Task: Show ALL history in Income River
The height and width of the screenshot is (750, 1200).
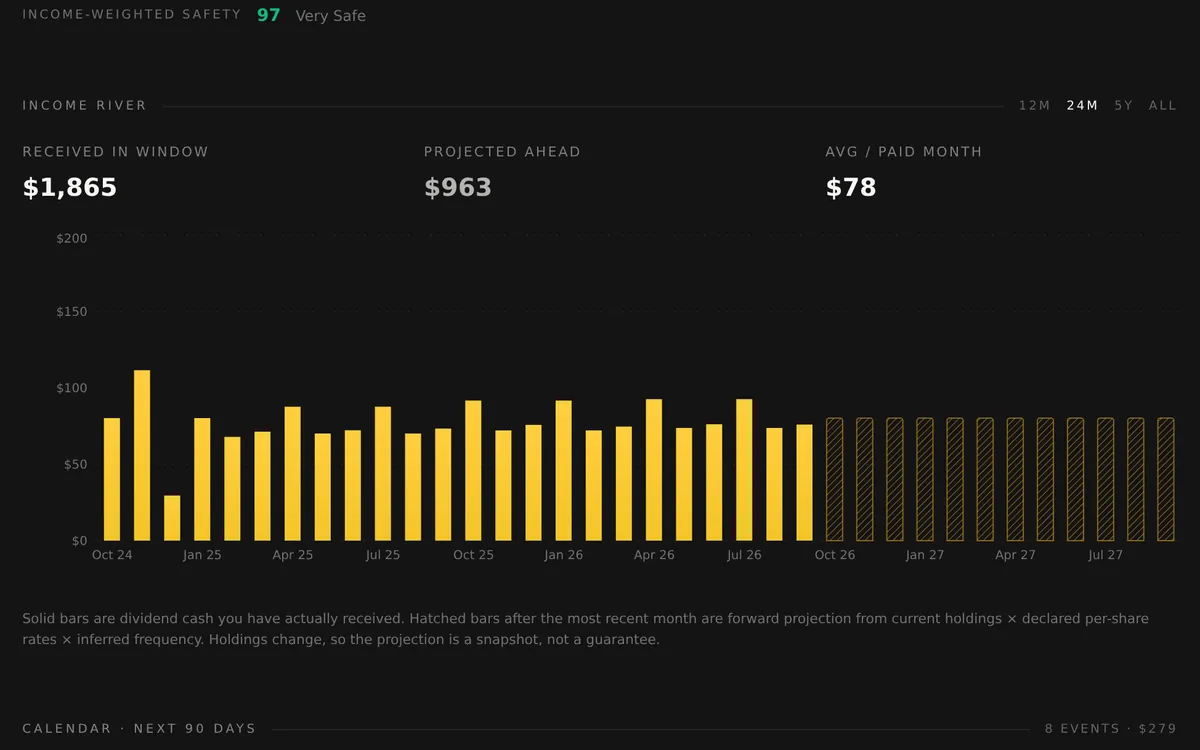Action: [x=1163, y=105]
